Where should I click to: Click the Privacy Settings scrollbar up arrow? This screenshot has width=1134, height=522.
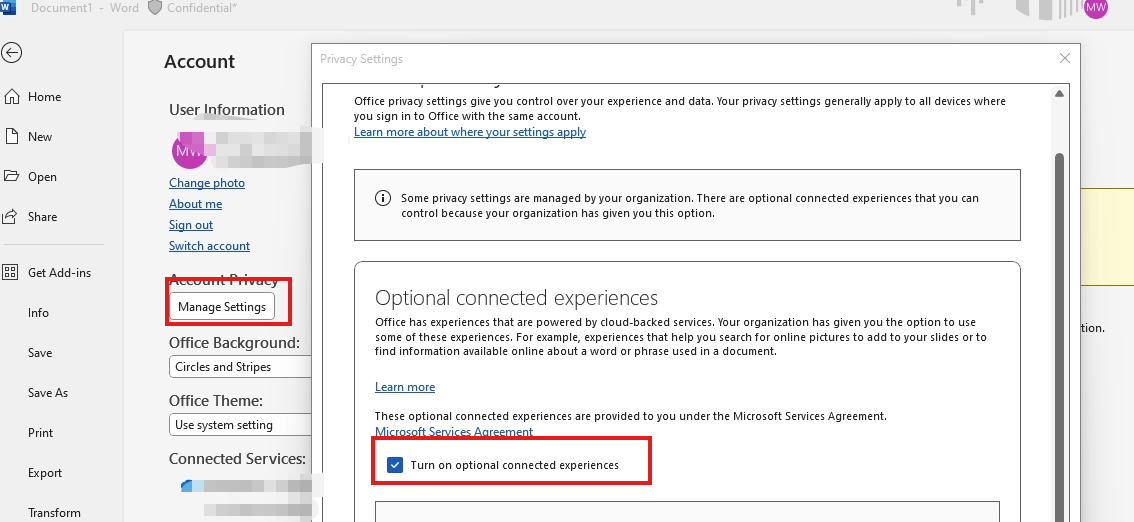(1060, 94)
